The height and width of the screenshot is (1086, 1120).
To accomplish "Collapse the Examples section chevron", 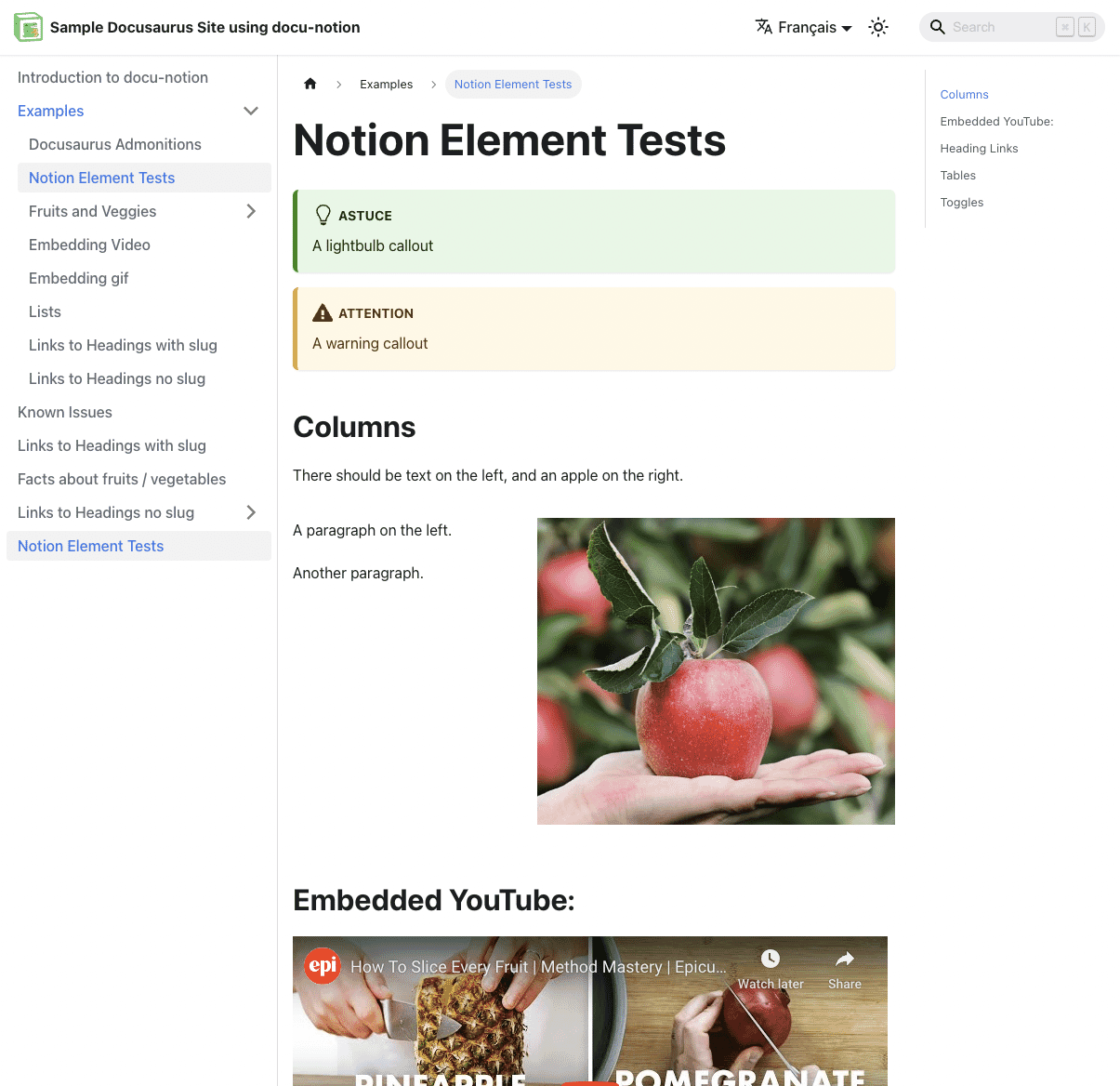I will point(250,110).
